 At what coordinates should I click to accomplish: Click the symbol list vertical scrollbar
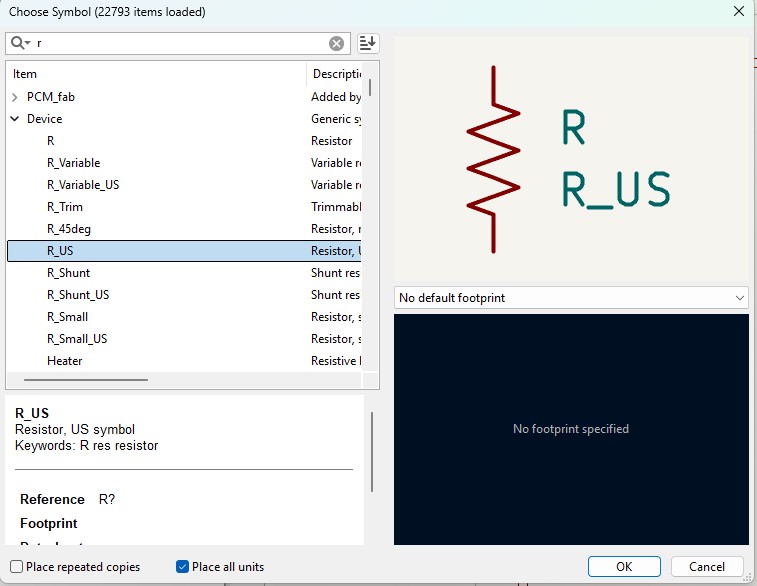[x=370, y=87]
